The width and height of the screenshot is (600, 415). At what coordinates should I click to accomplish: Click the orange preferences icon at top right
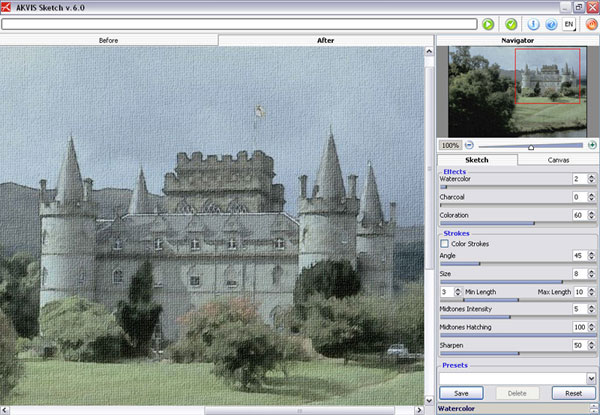[590, 22]
